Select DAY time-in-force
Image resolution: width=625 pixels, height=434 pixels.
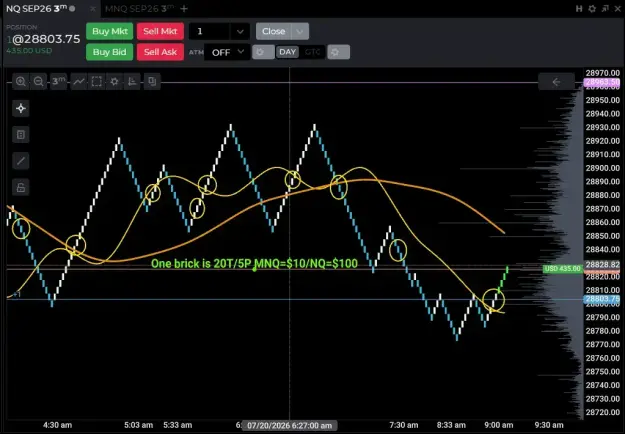click(x=287, y=52)
